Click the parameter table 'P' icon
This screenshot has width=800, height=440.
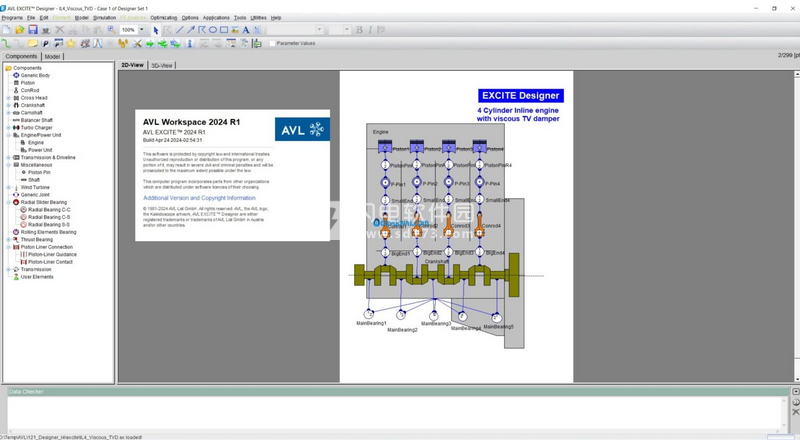59,43
